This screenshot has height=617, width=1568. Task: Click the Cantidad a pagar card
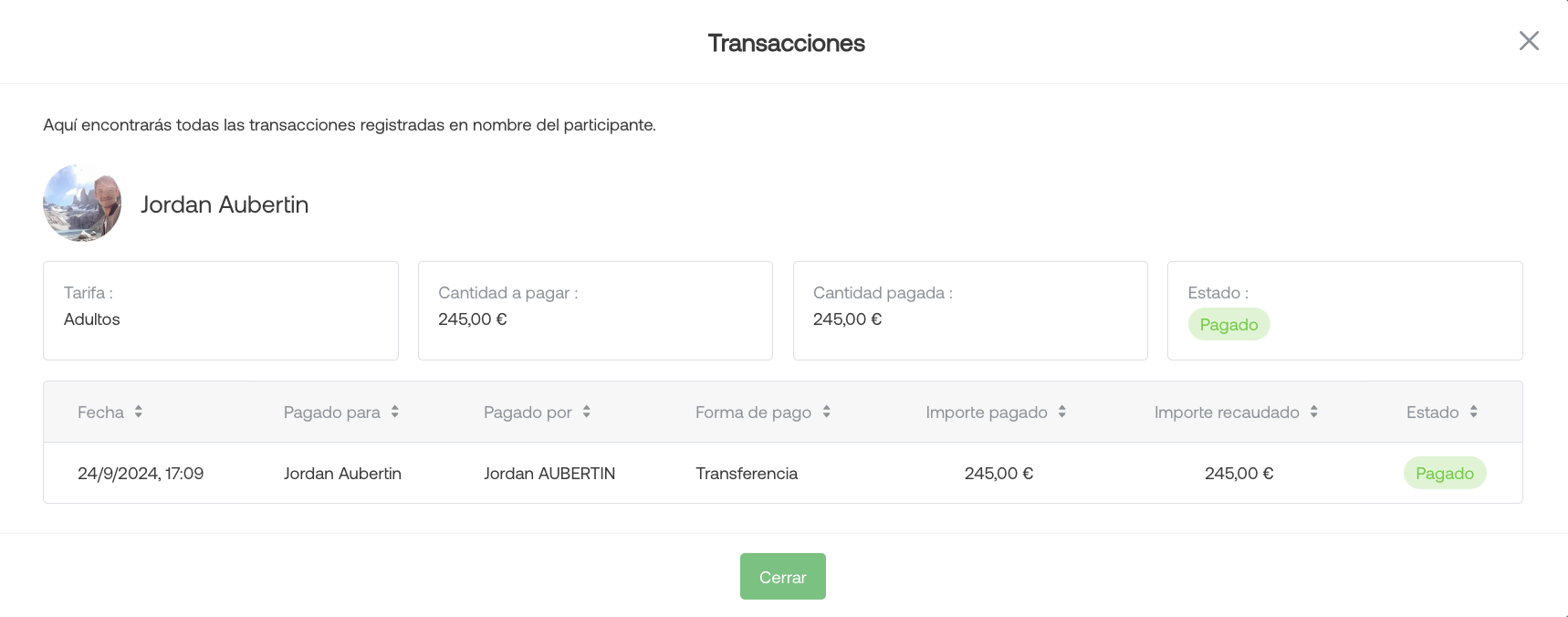pos(595,310)
